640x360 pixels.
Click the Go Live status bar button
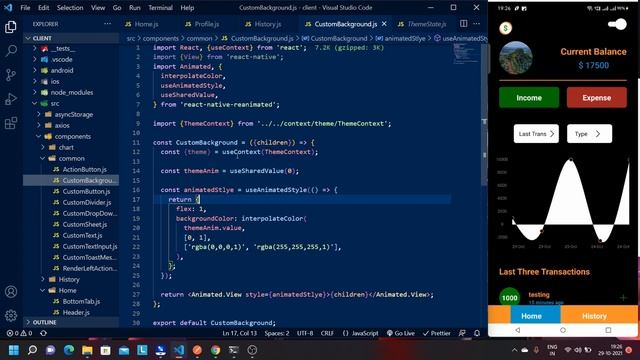pyautogui.click(x=400, y=333)
